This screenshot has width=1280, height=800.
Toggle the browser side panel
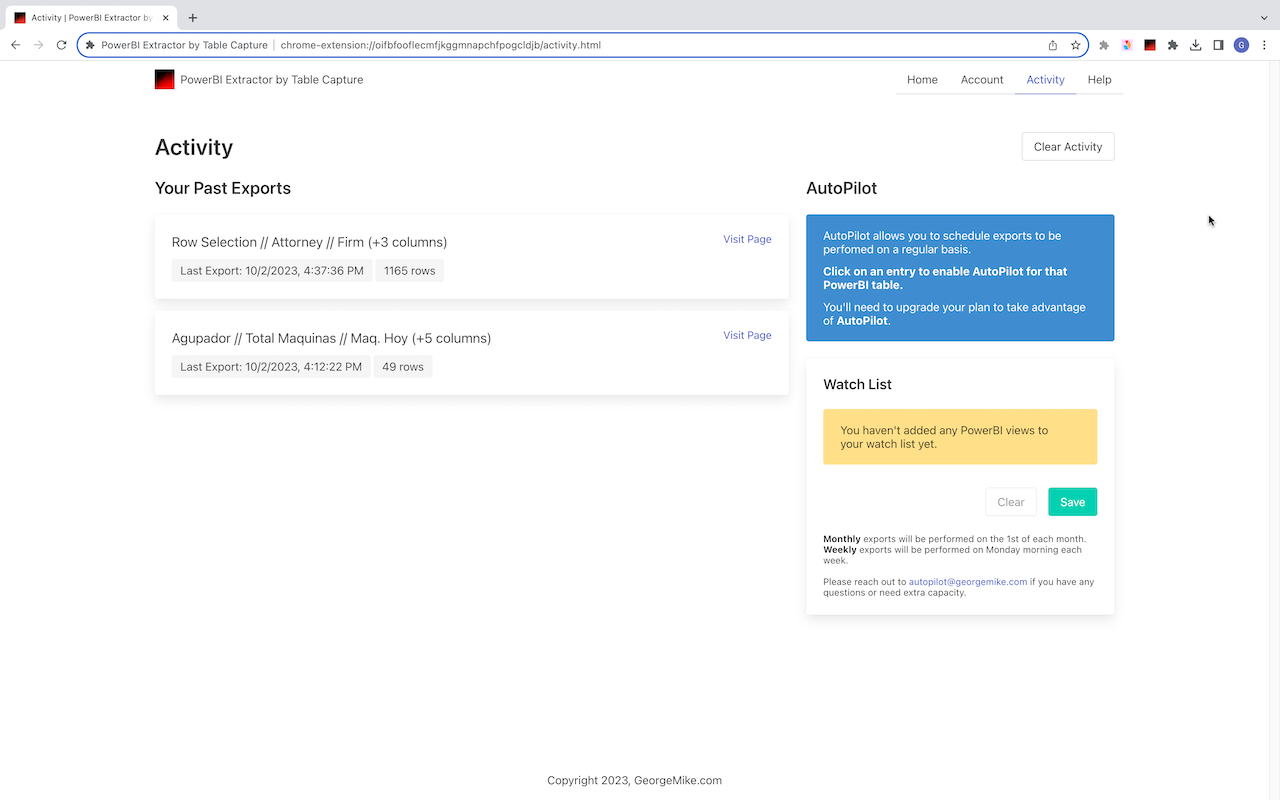(1218, 45)
